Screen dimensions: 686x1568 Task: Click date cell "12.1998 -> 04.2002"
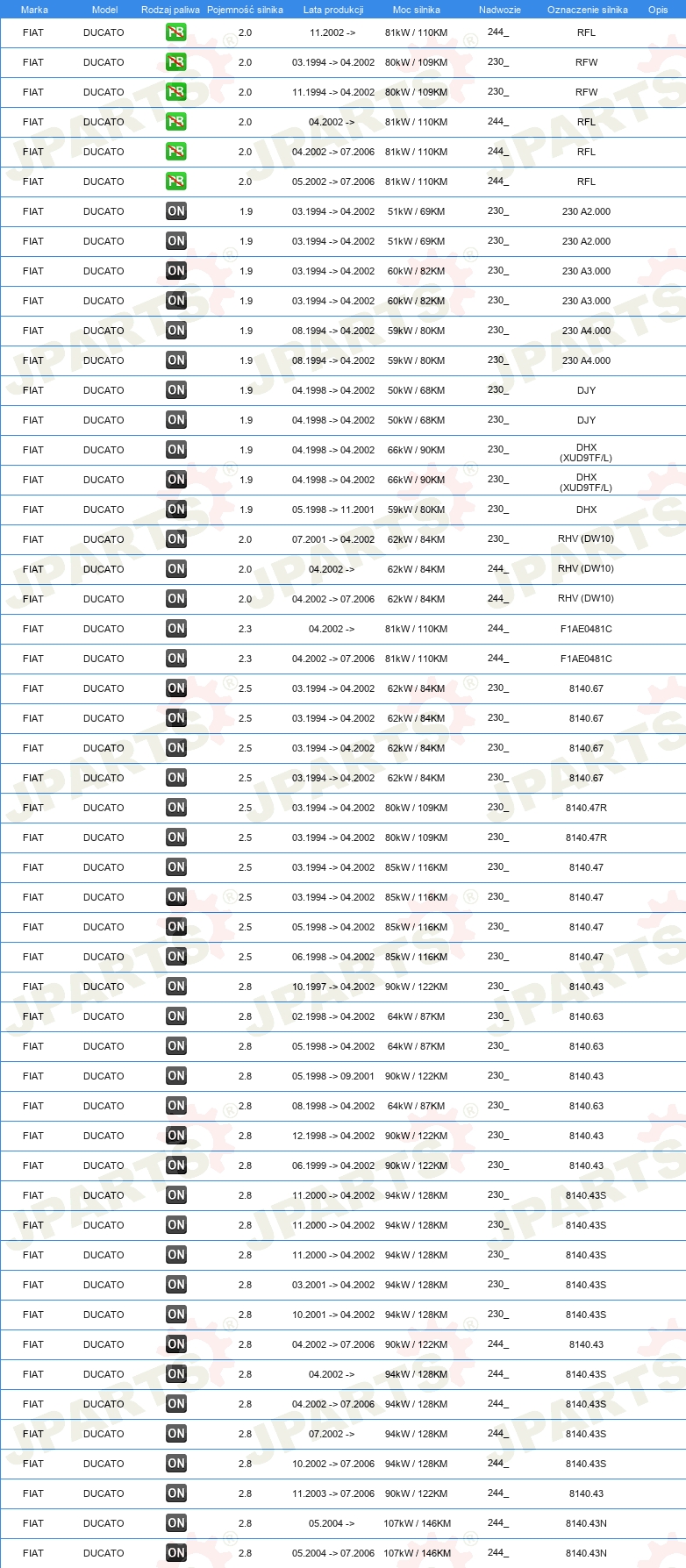(x=333, y=1136)
